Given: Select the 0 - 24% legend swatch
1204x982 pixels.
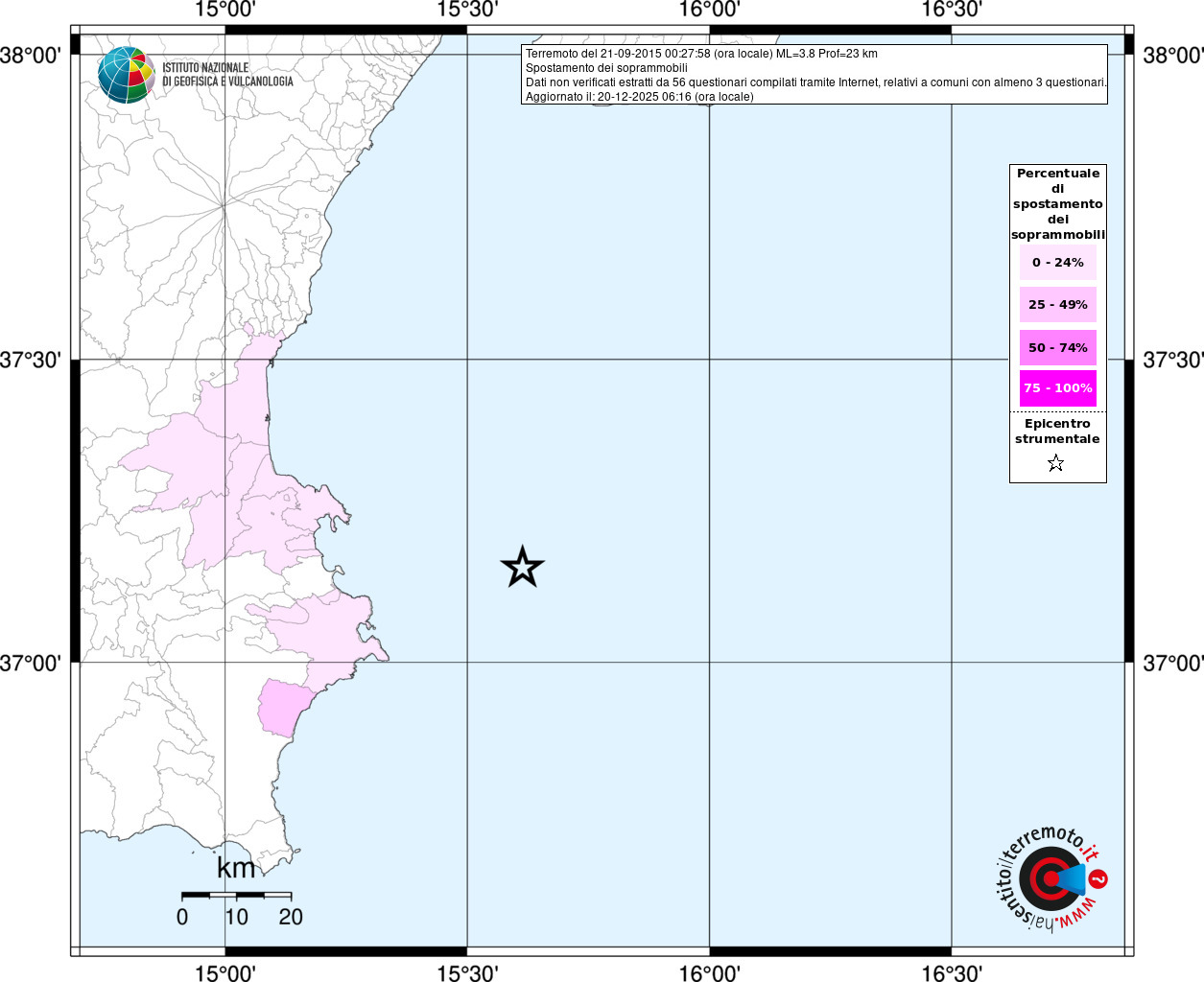Looking at the screenshot, I should [1058, 262].
